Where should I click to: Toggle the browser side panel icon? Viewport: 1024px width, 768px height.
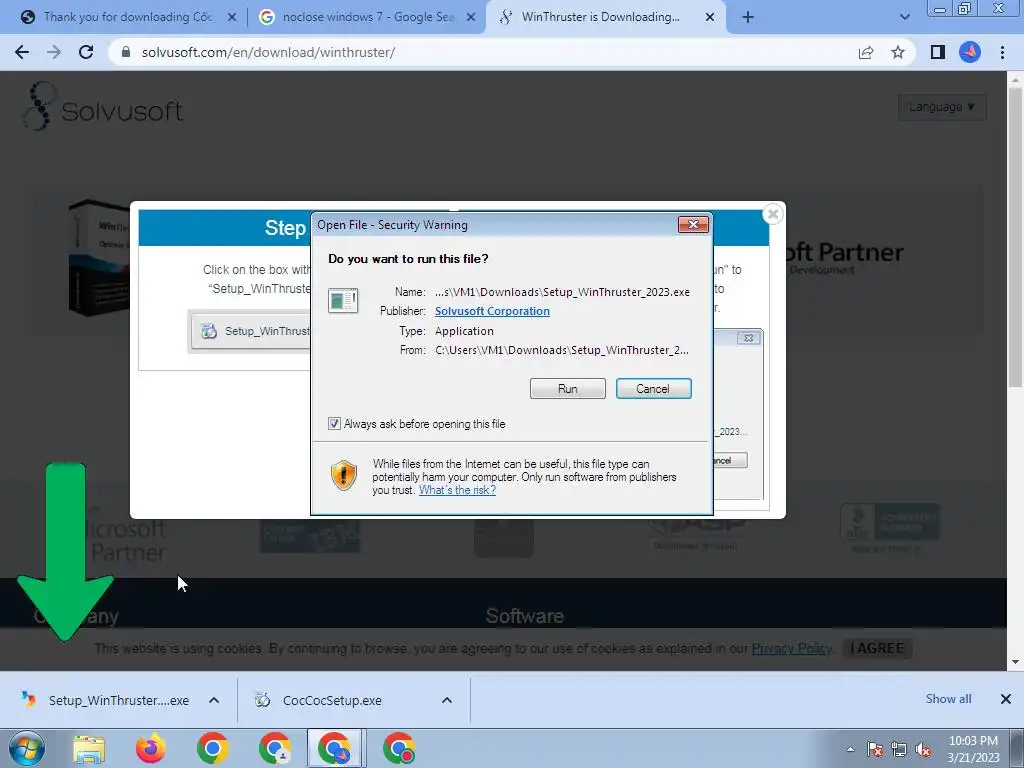point(938,52)
